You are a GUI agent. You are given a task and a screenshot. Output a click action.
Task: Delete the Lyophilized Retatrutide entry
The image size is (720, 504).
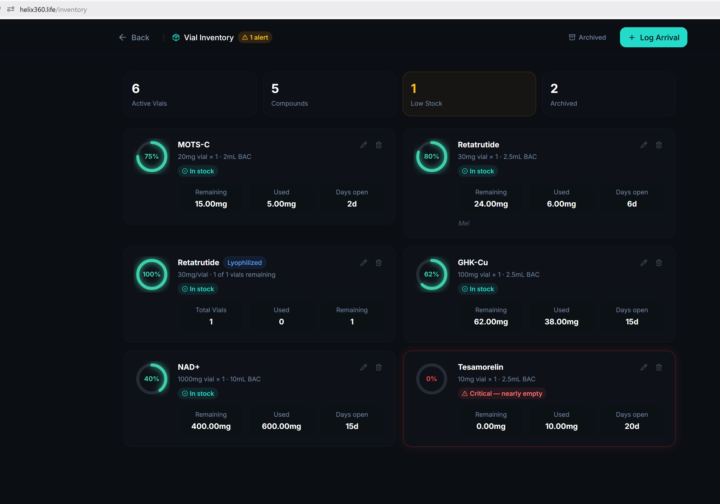tap(379, 263)
